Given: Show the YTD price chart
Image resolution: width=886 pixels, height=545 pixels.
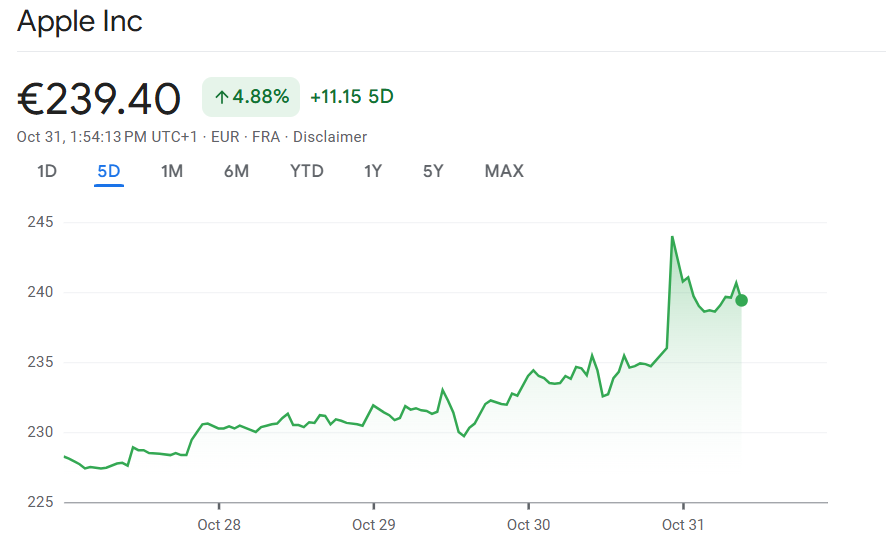Looking at the screenshot, I should point(307,171).
